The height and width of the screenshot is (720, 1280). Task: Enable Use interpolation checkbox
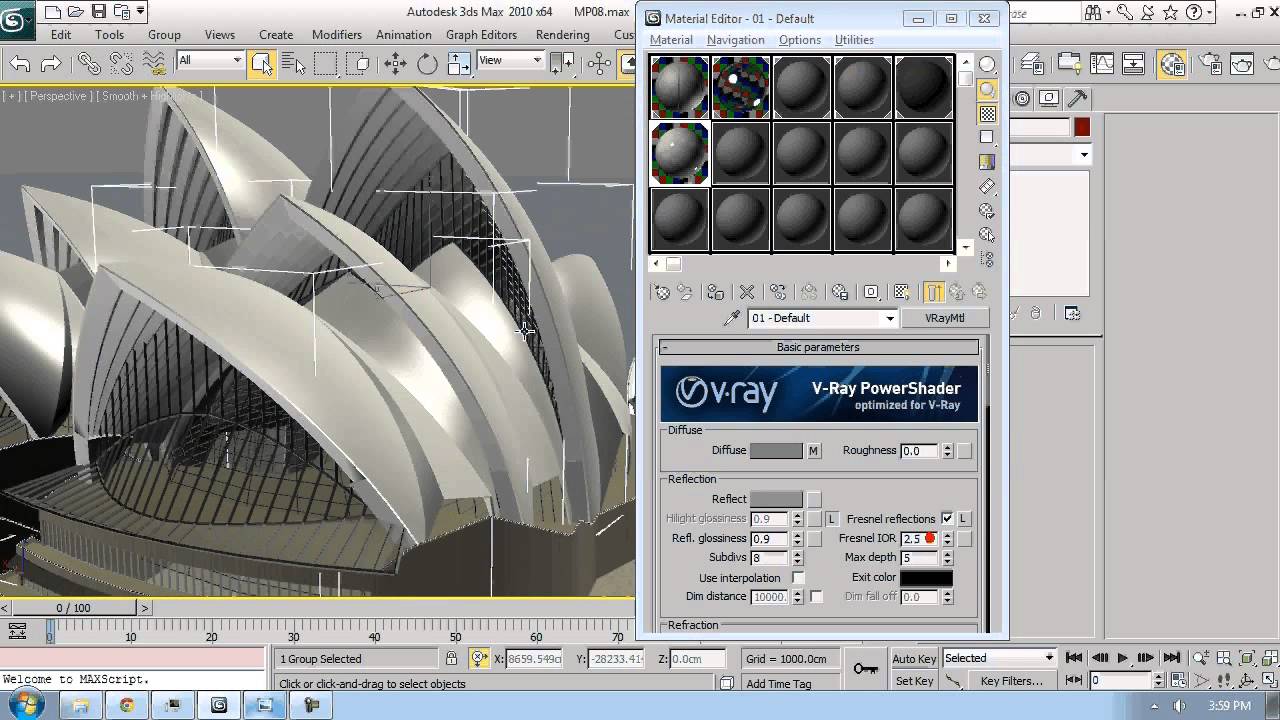point(798,578)
